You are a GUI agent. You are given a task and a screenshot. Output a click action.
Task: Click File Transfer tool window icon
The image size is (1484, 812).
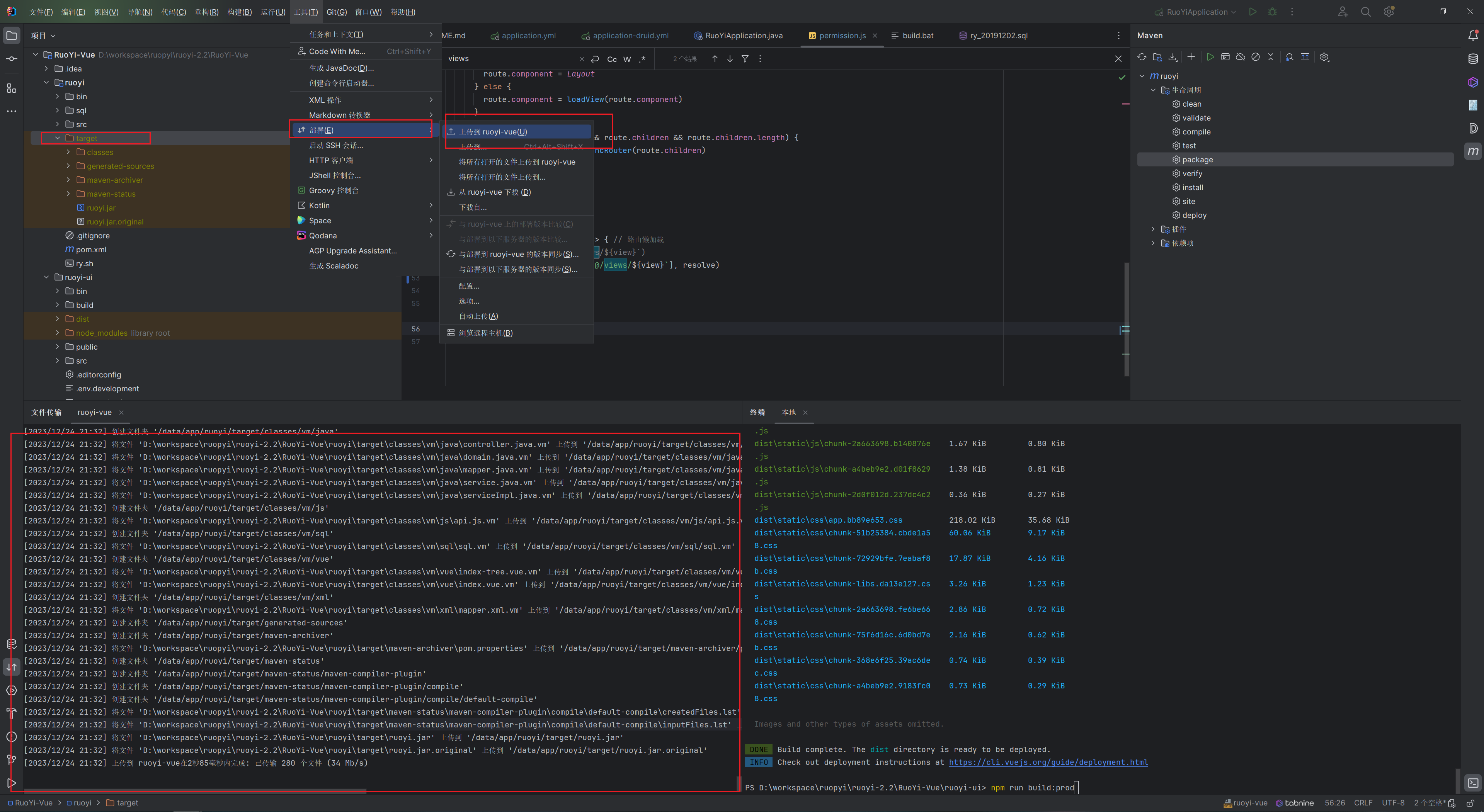[x=12, y=667]
